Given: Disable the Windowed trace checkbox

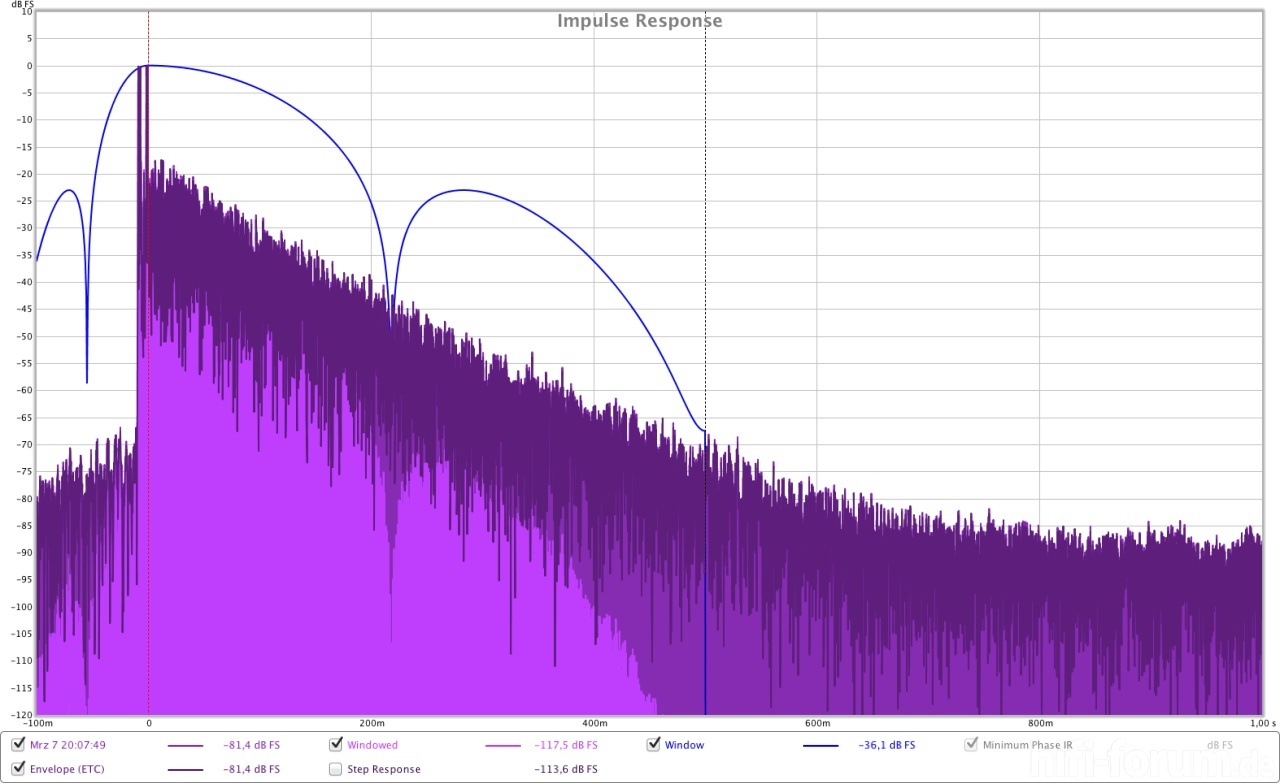Looking at the screenshot, I should click(x=336, y=744).
